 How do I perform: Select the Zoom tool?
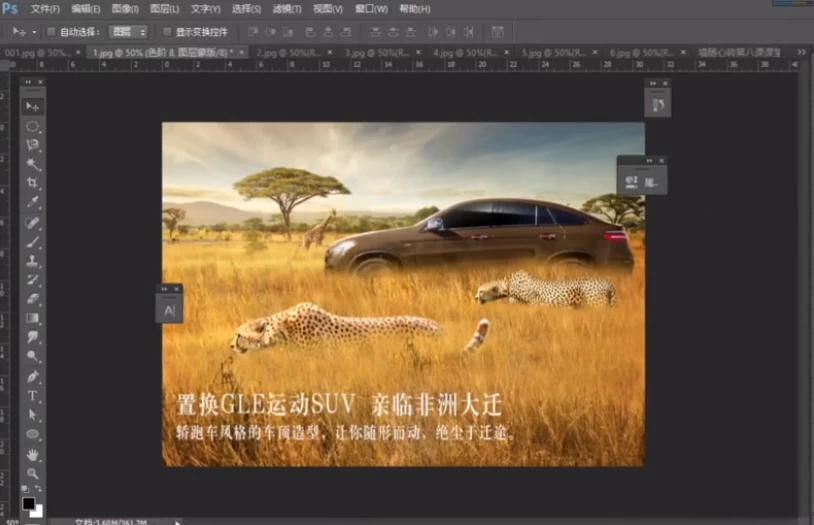pos(33,472)
